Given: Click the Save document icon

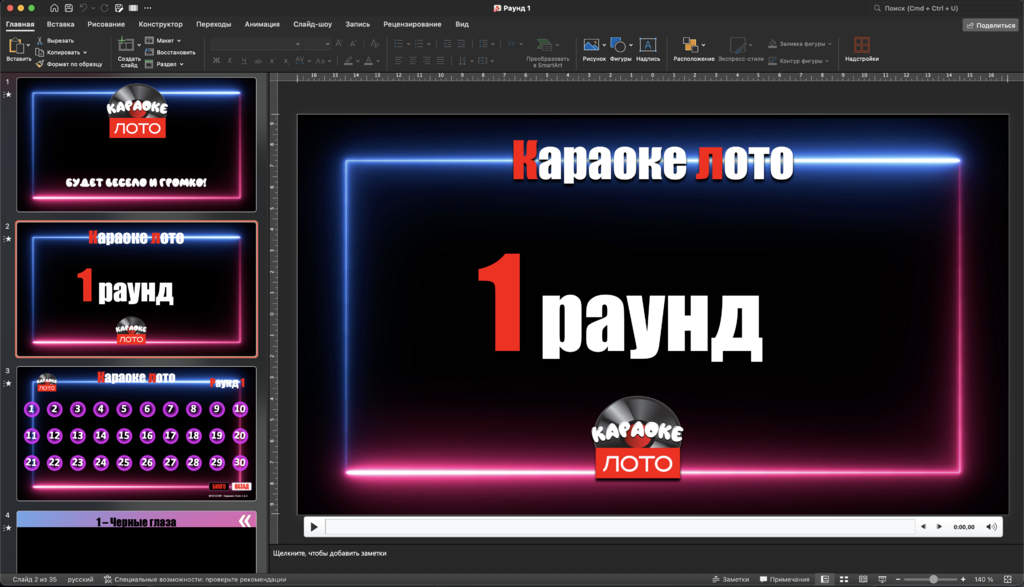Looking at the screenshot, I should [x=69, y=8].
